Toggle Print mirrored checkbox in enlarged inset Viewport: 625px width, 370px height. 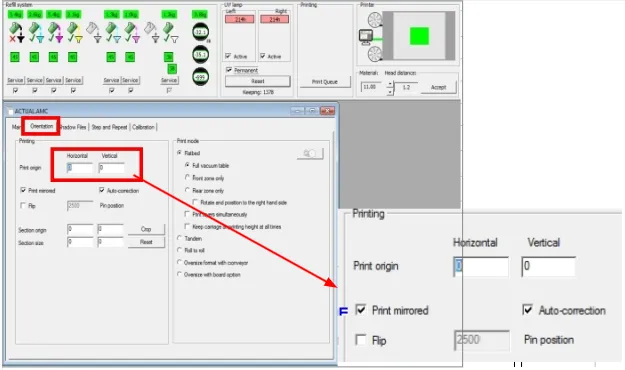click(361, 310)
